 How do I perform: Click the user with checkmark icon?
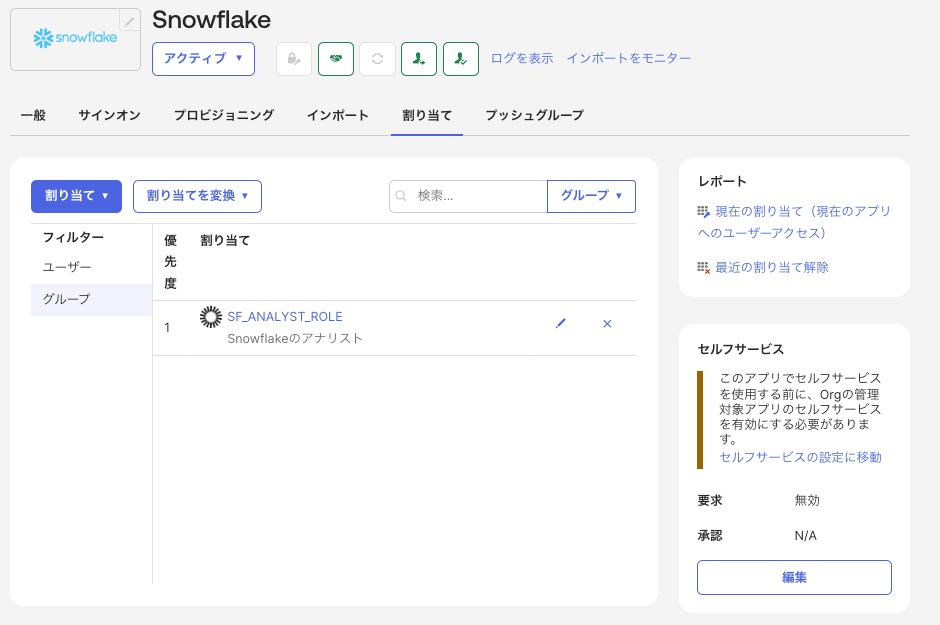tap(461, 59)
